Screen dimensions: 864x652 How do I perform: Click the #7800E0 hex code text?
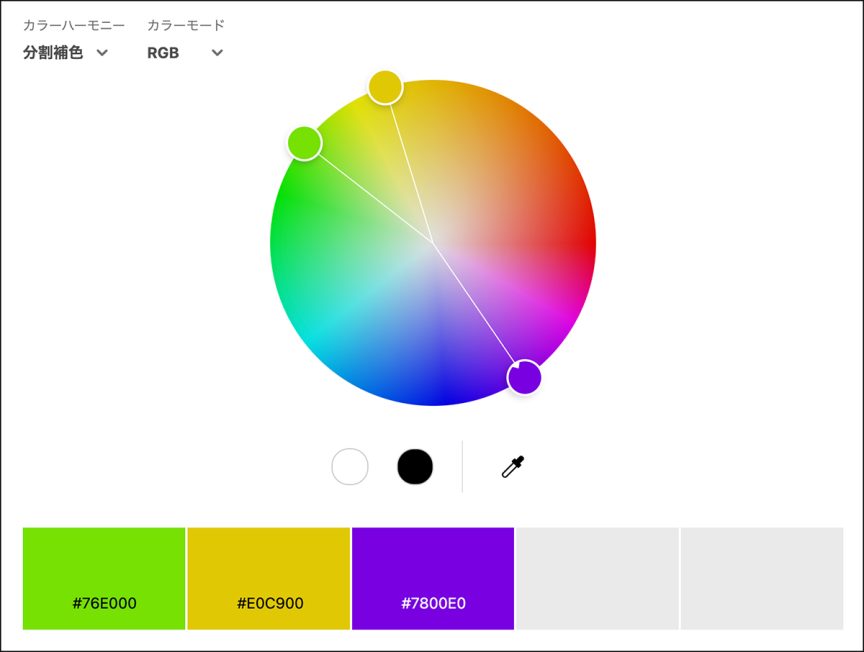tap(433, 603)
